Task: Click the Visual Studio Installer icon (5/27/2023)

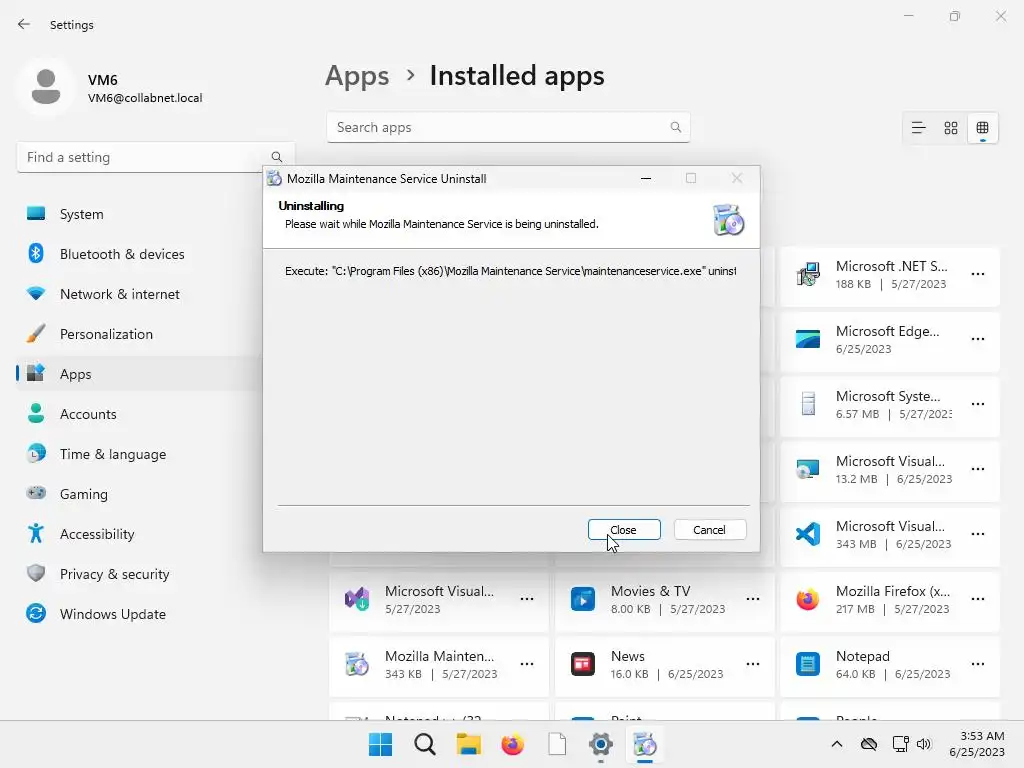Action: pos(357,599)
